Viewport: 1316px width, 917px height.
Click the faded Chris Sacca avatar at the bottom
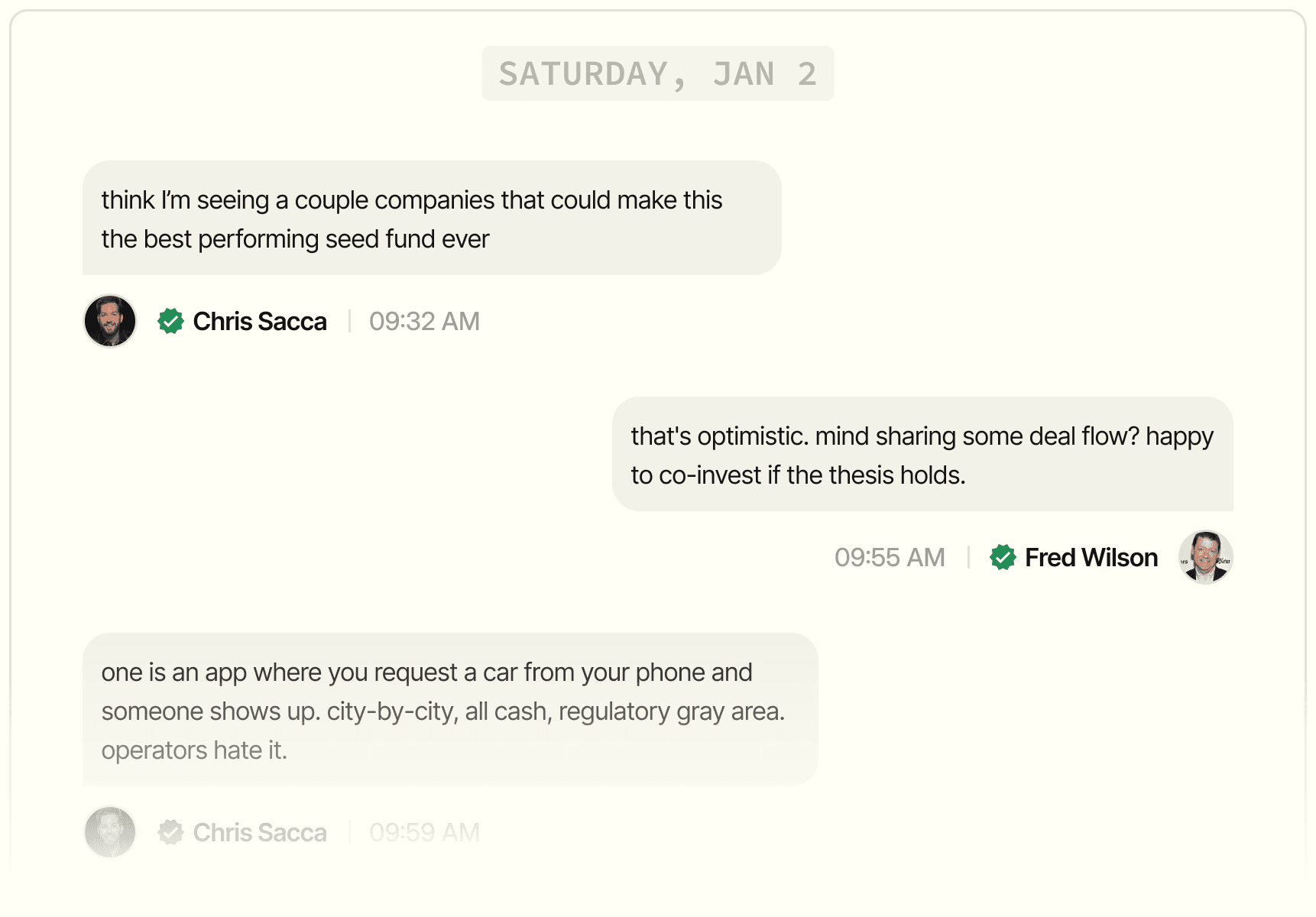(x=110, y=832)
